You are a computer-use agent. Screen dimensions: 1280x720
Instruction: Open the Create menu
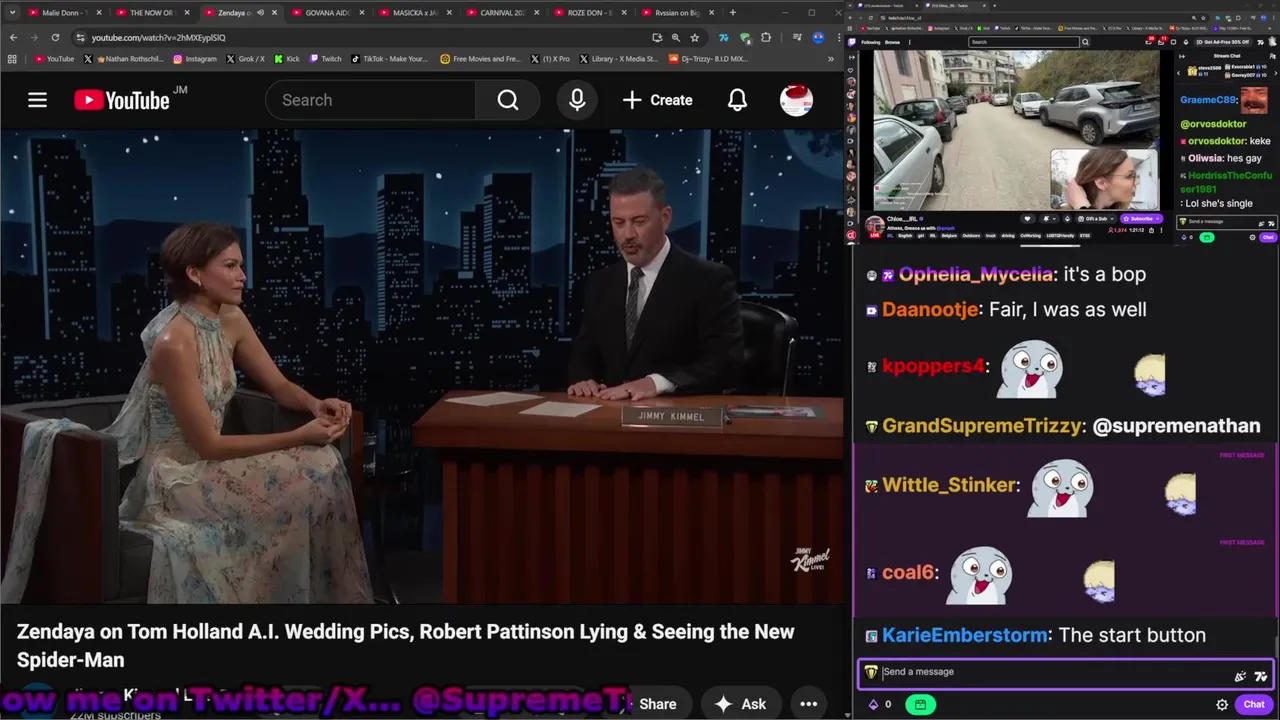click(657, 100)
